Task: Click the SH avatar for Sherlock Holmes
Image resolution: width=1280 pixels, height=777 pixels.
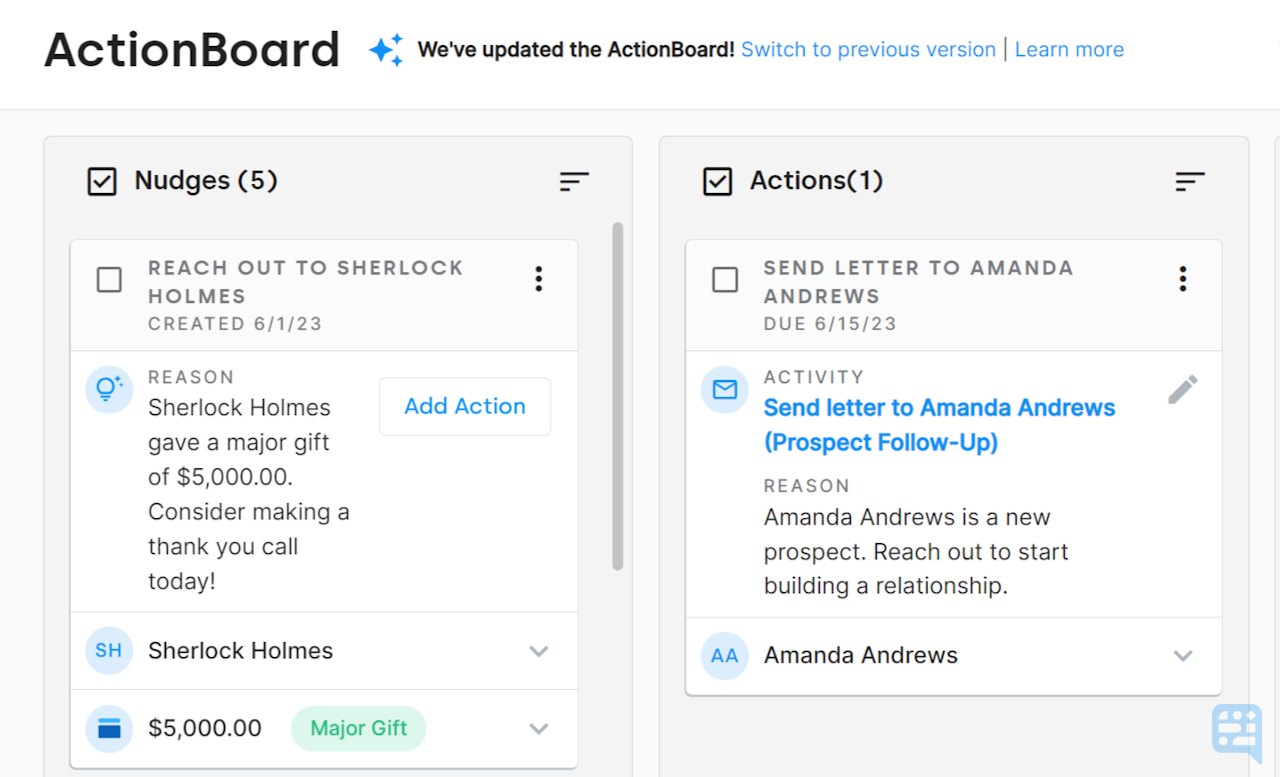Action: tap(108, 650)
